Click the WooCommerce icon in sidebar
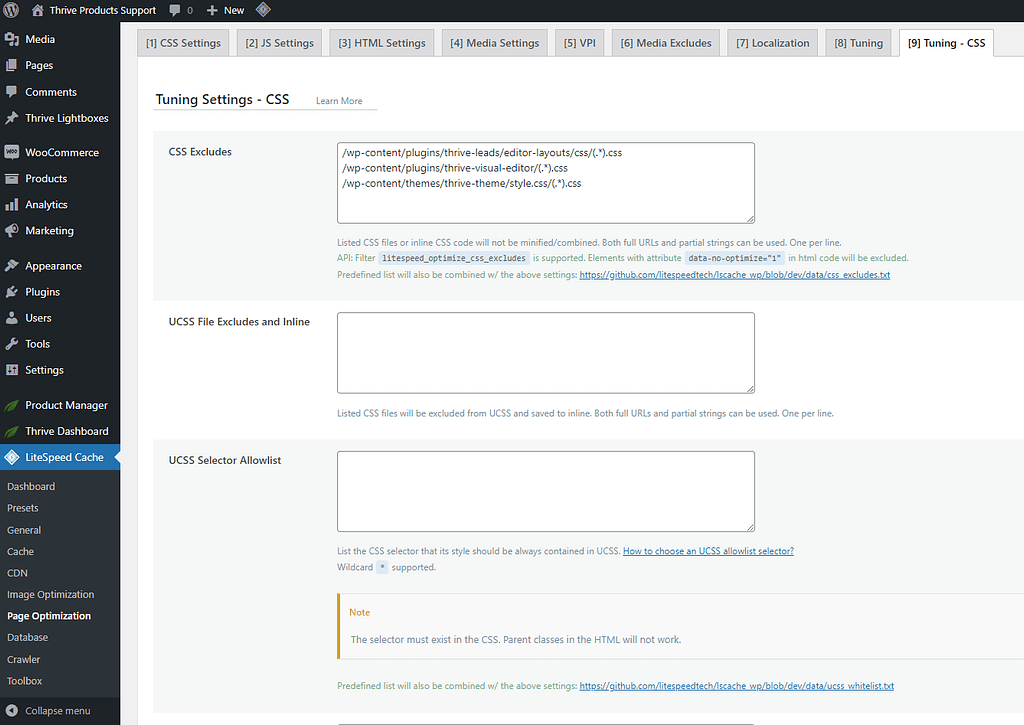 coord(12,152)
